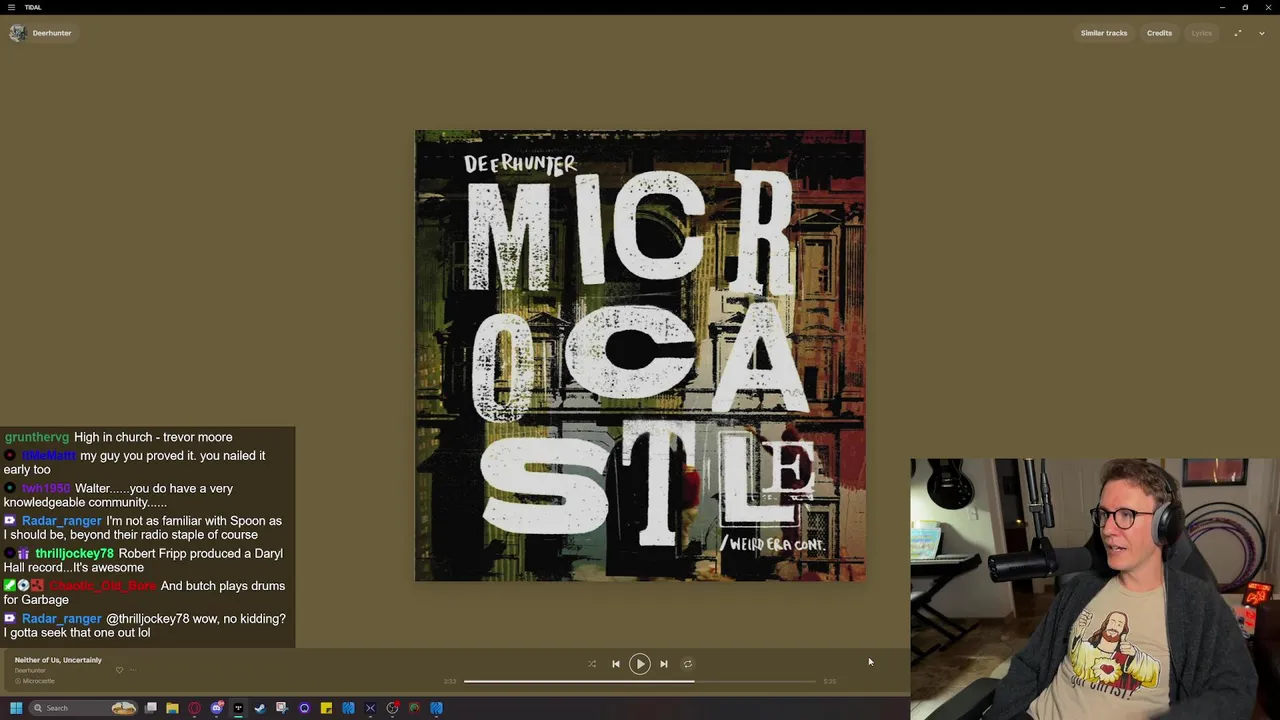
Task: Click the Radar_ranger username in chat about Spoon
Action: point(61,521)
